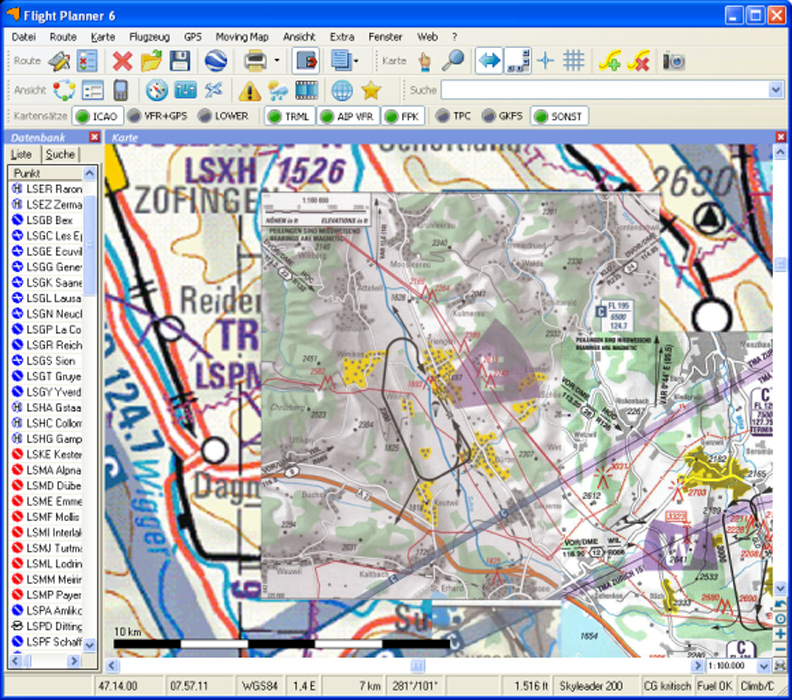Click the map zoom in plus button
This screenshot has height=700, width=792.
point(780,634)
